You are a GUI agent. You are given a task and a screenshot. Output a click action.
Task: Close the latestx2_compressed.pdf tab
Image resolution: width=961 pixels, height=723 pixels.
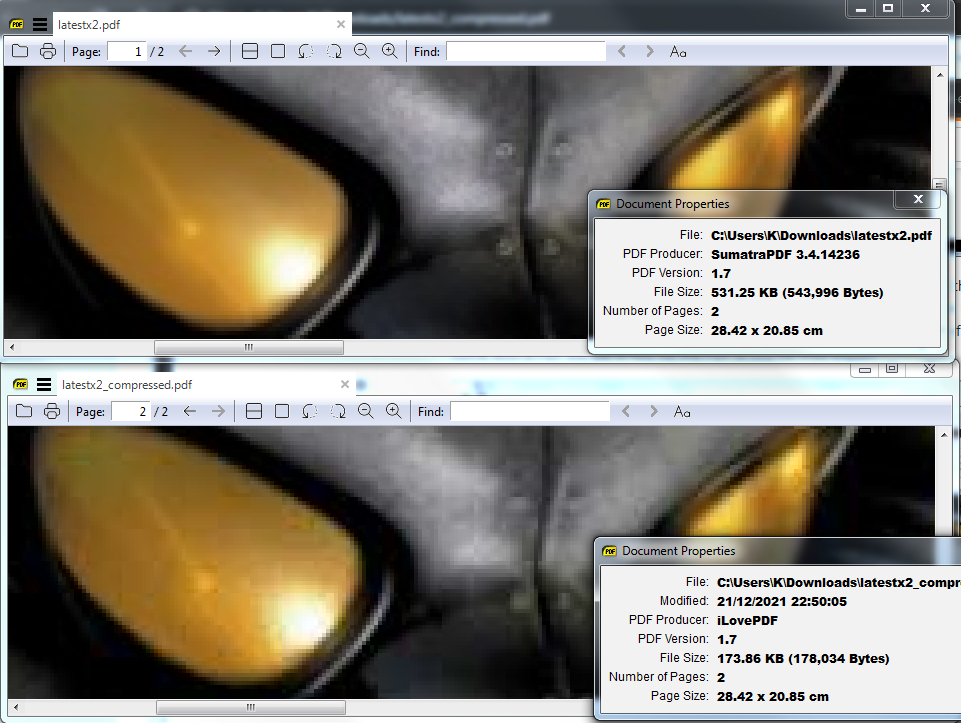(x=345, y=384)
